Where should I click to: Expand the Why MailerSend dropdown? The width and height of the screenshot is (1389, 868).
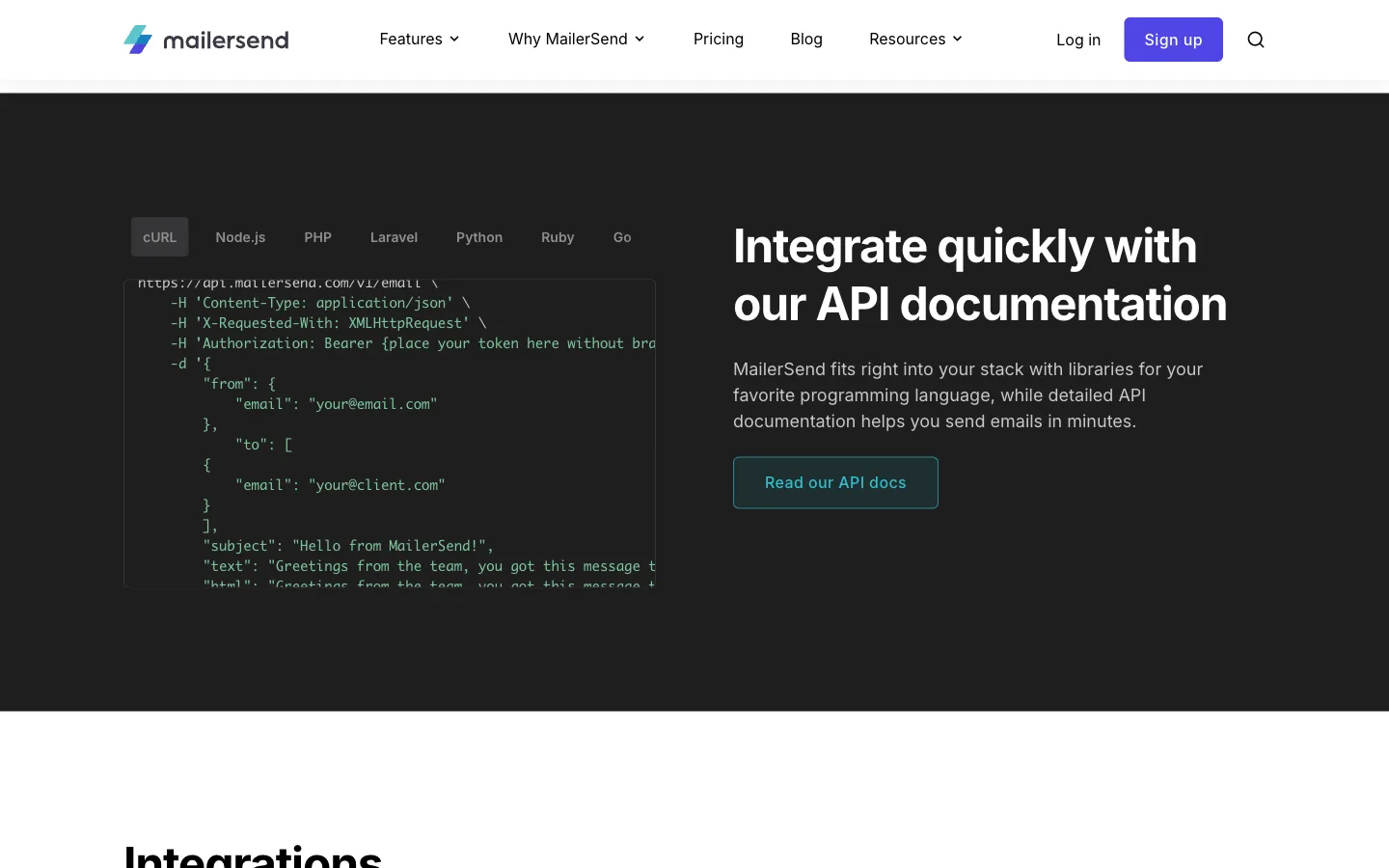(x=577, y=39)
